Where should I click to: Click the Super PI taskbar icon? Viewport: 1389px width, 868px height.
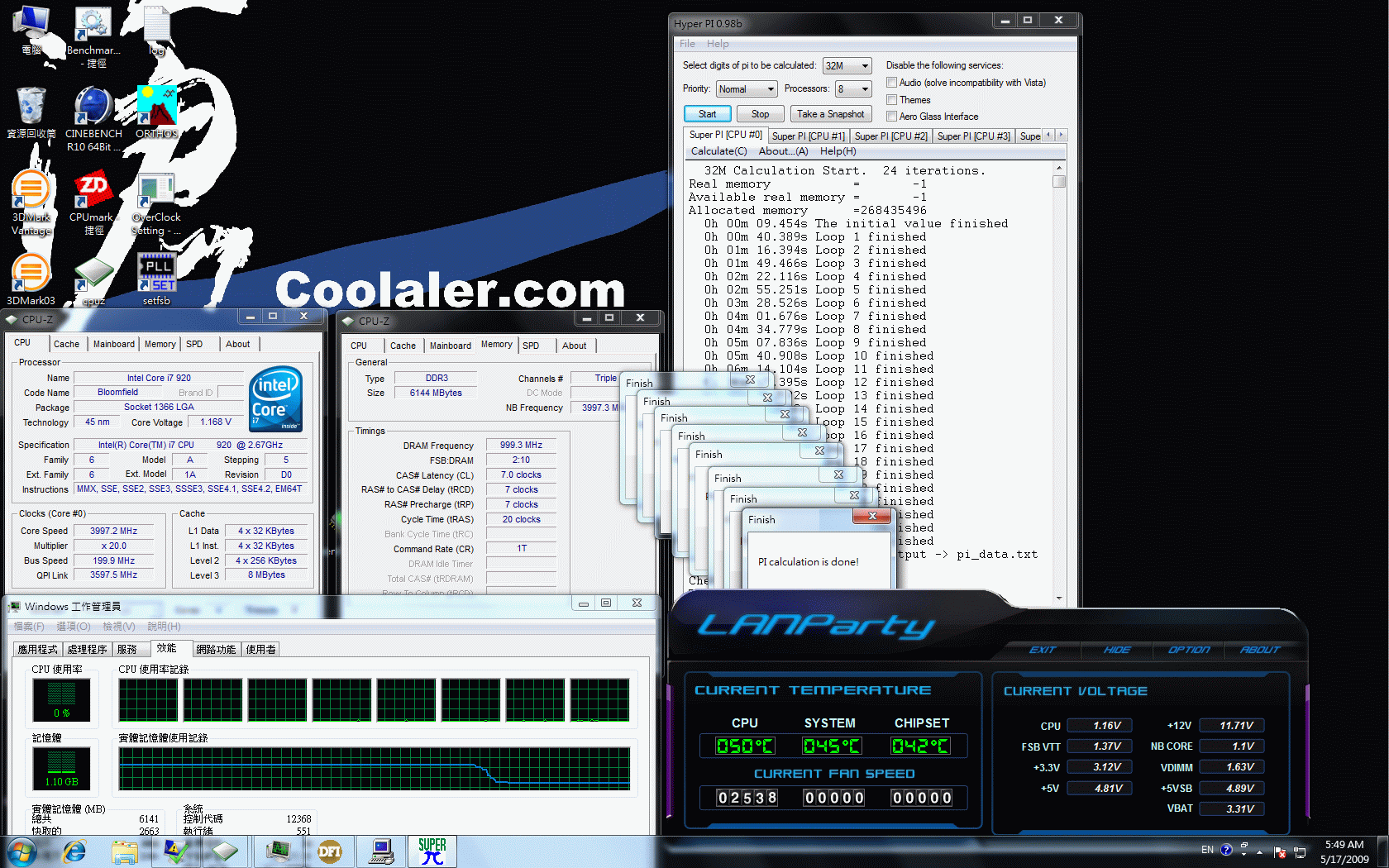pyautogui.click(x=432, y=851)
